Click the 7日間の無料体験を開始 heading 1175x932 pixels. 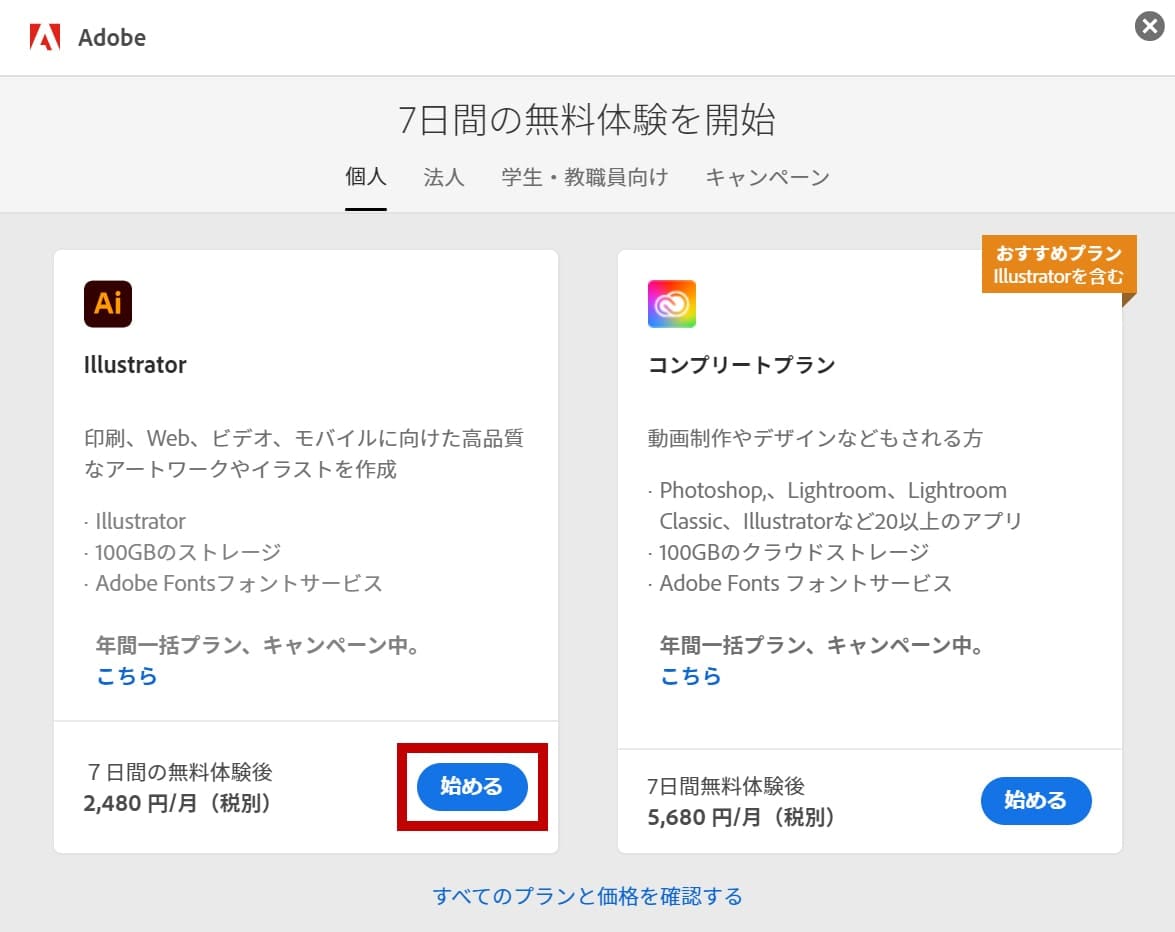(x=587, y=120)
